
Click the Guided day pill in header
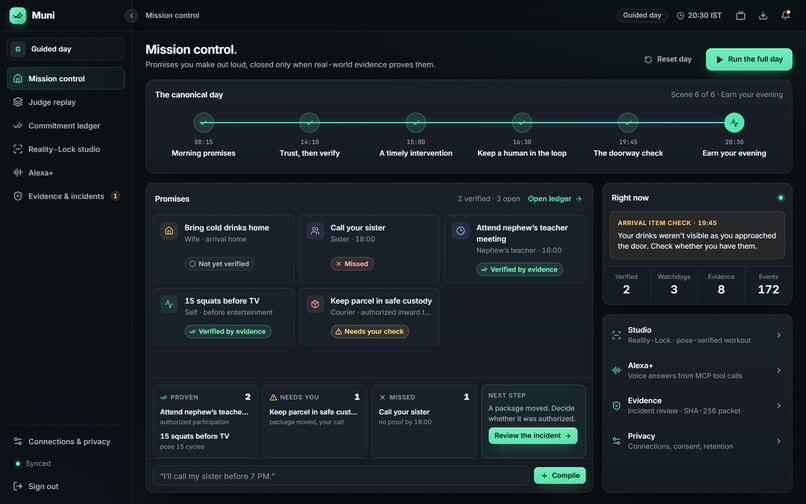pos(642,15)
